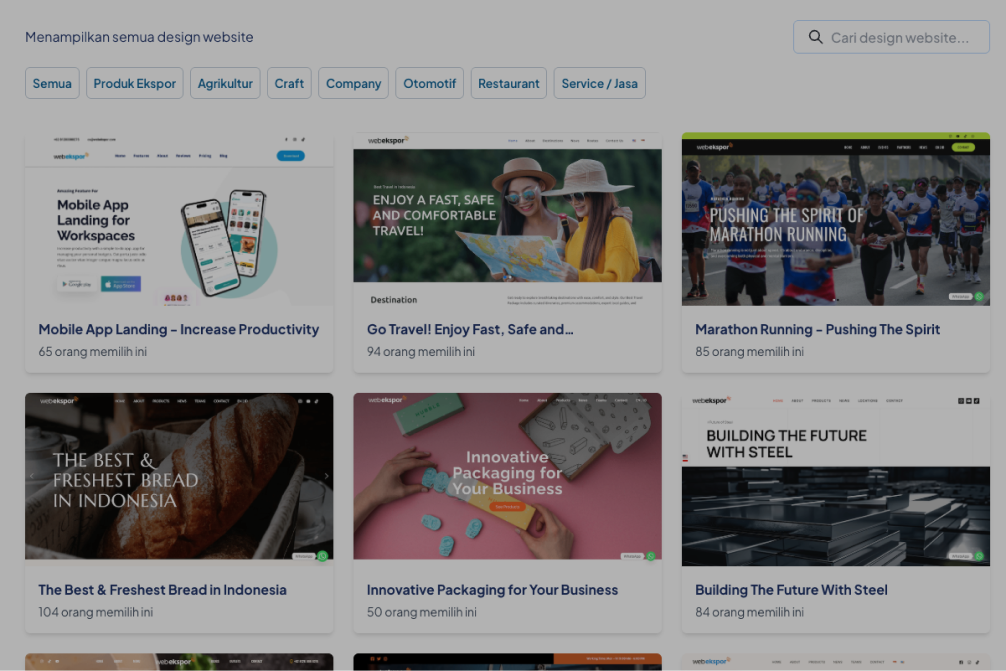This screenshot has height=671, width=1006.
Task: Show Agrikultur website designs
Action: 225,83
